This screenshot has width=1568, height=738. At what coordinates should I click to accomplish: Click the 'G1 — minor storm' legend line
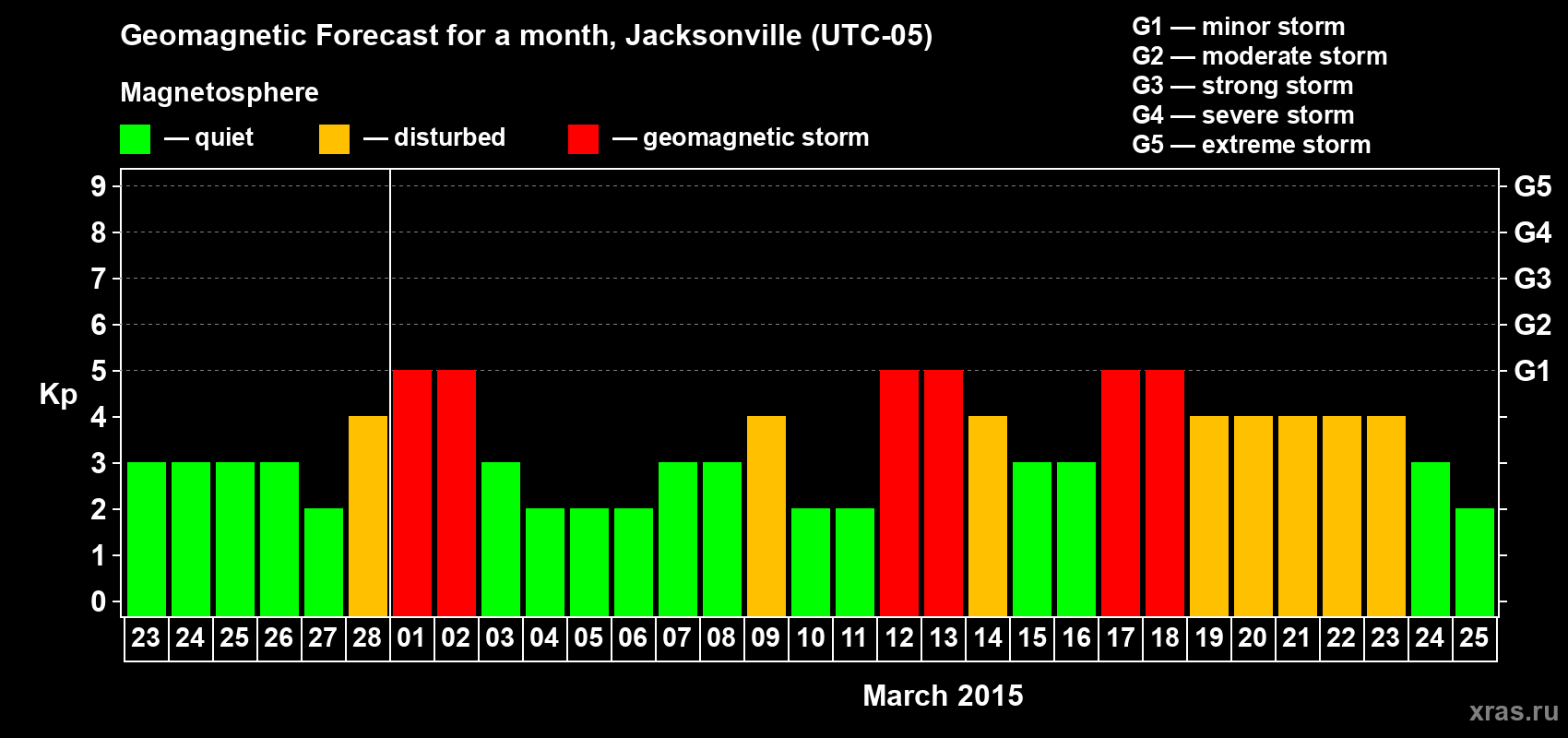coord(1238,27)
